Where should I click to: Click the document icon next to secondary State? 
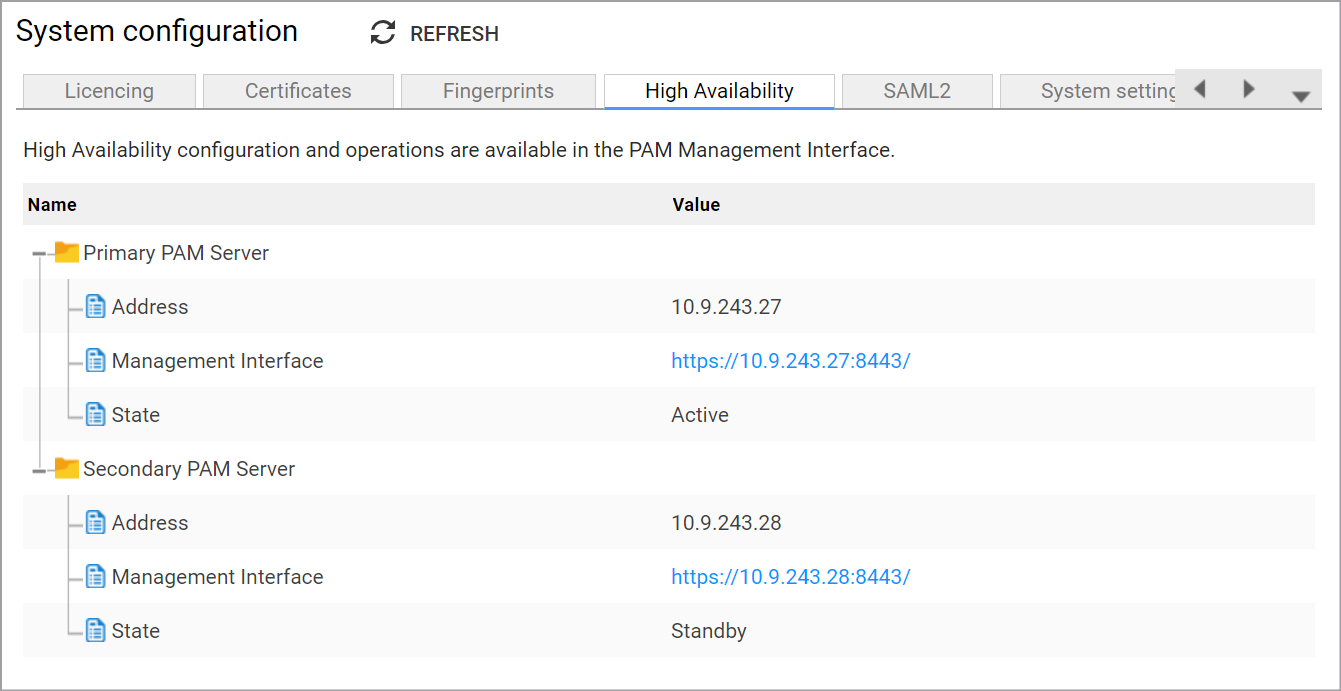(x=95, y=629)
